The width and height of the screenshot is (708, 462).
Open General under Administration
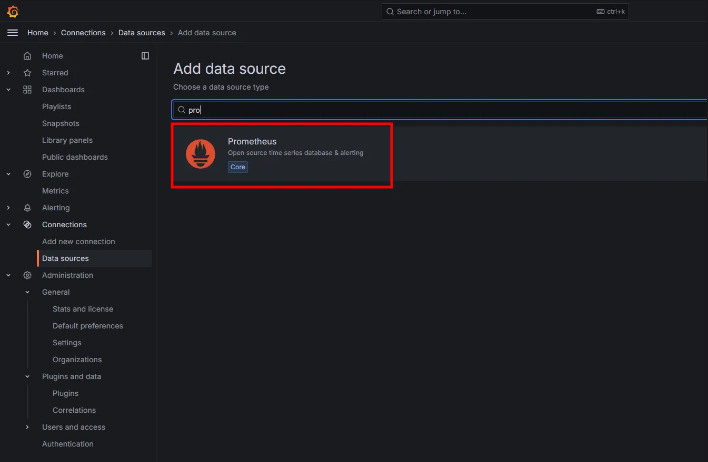(x=56, y=292)
